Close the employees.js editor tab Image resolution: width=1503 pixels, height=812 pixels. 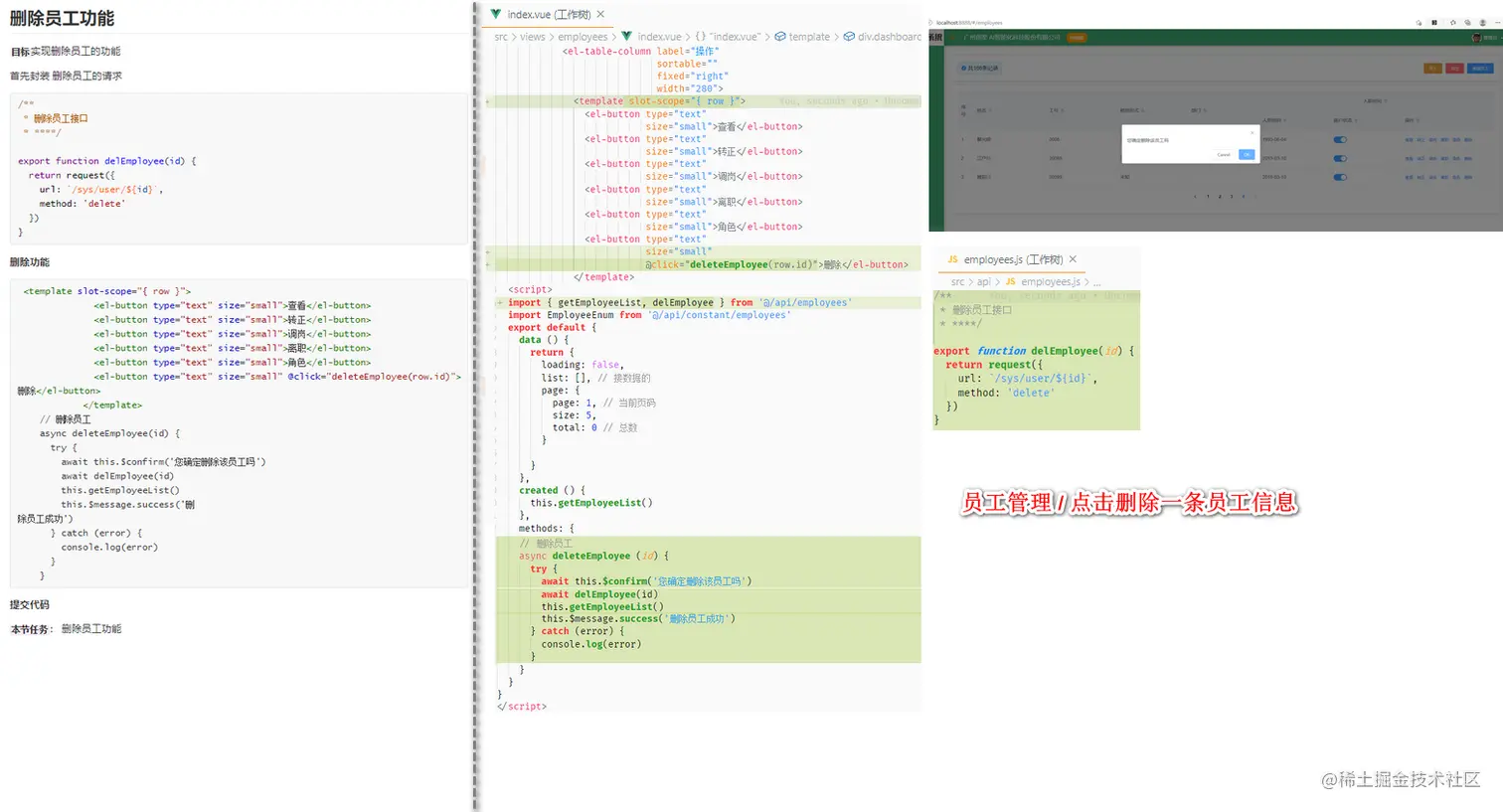point(1073,259)
